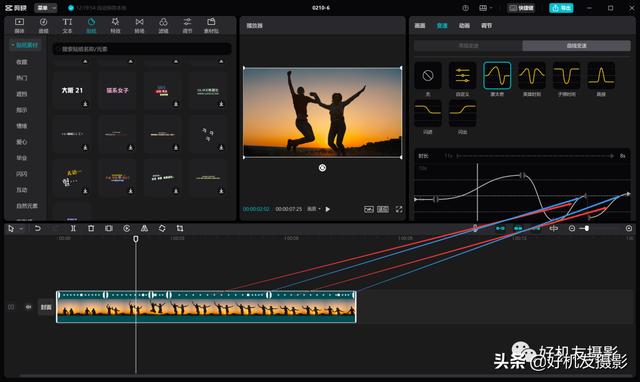
Task: Click the crop icon in timeline toolbar
Action: tap(180, 229)
